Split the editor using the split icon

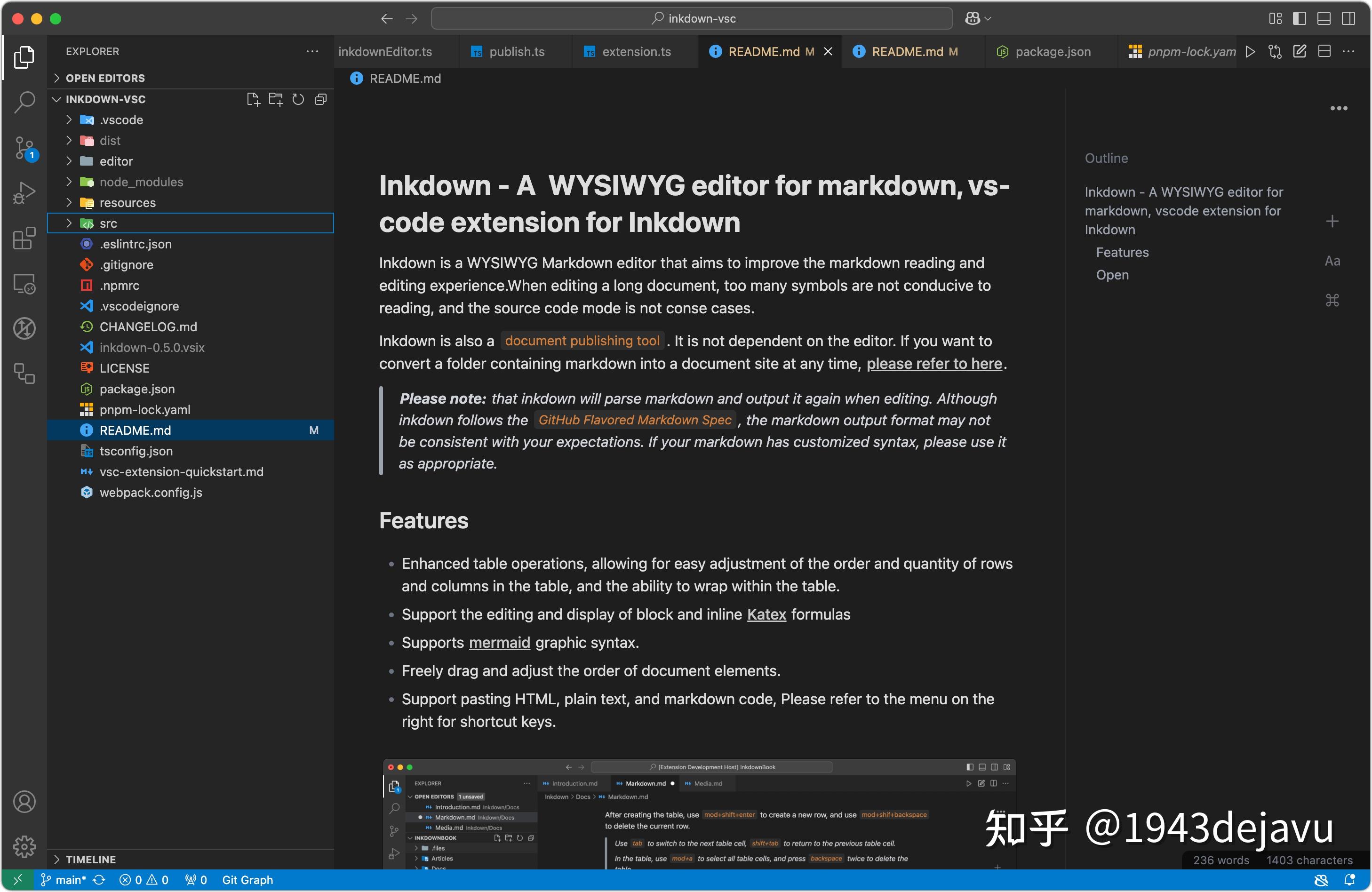1324,51
